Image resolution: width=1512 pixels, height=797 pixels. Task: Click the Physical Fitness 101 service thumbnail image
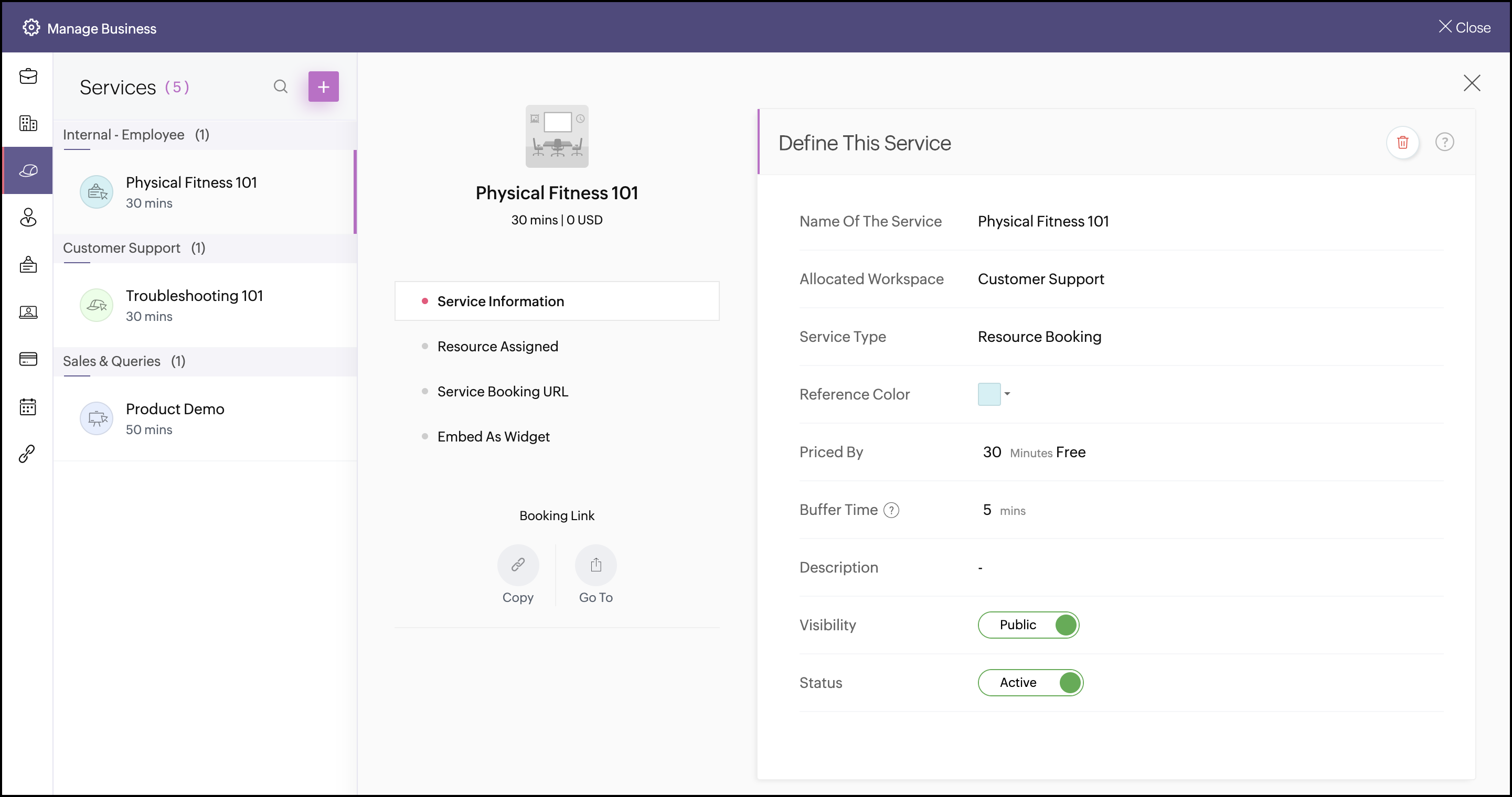(557, 136)
